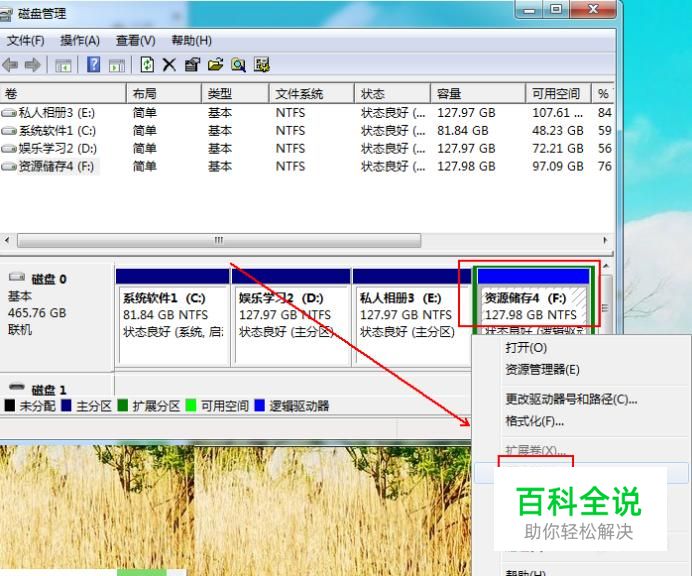Screen dimensions: 692x576
Task: Click the 48.23 GB free space cell
Action: coord(558,131)
